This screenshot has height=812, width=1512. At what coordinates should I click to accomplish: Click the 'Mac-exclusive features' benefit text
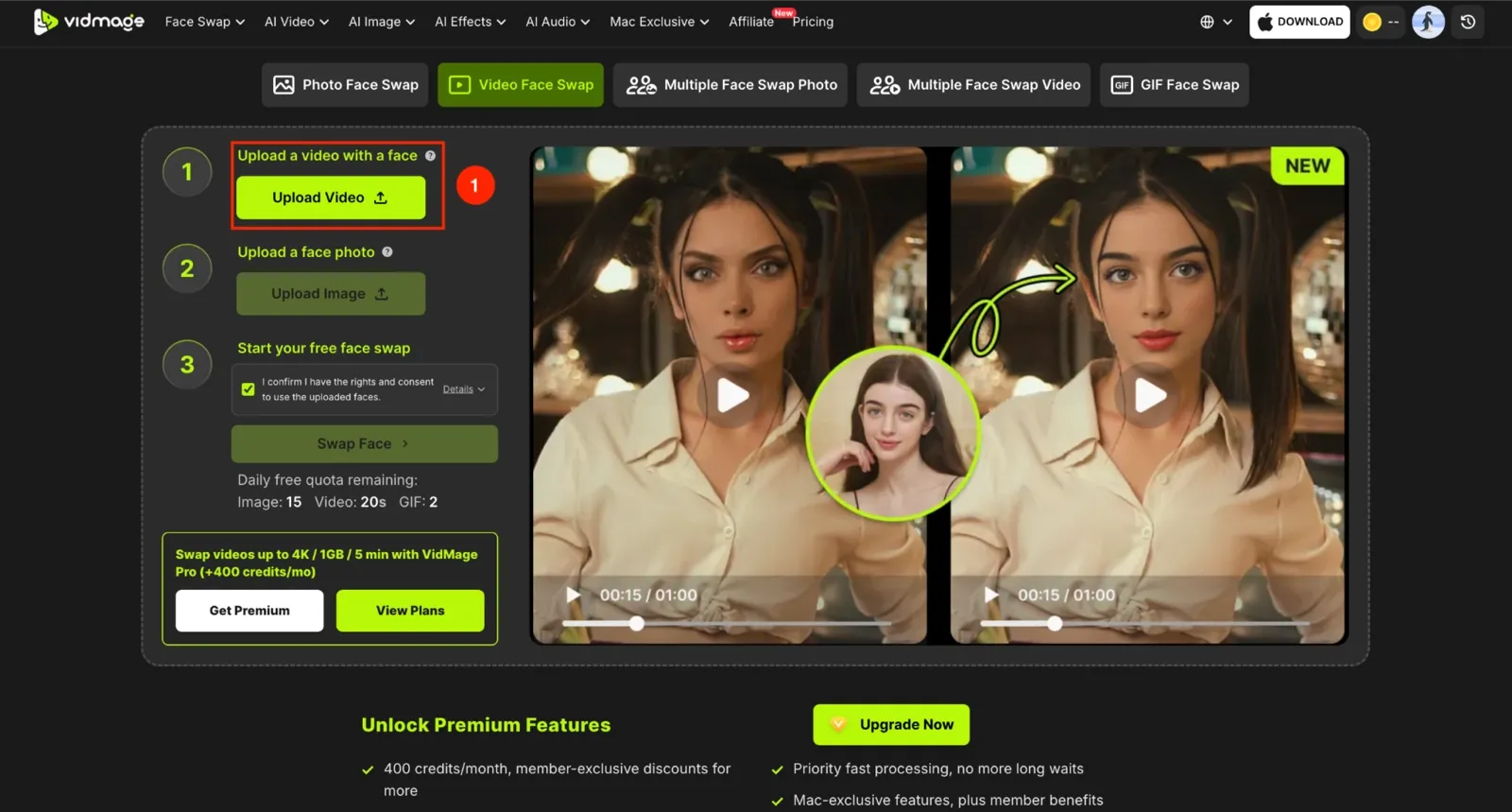click(948, 801)
